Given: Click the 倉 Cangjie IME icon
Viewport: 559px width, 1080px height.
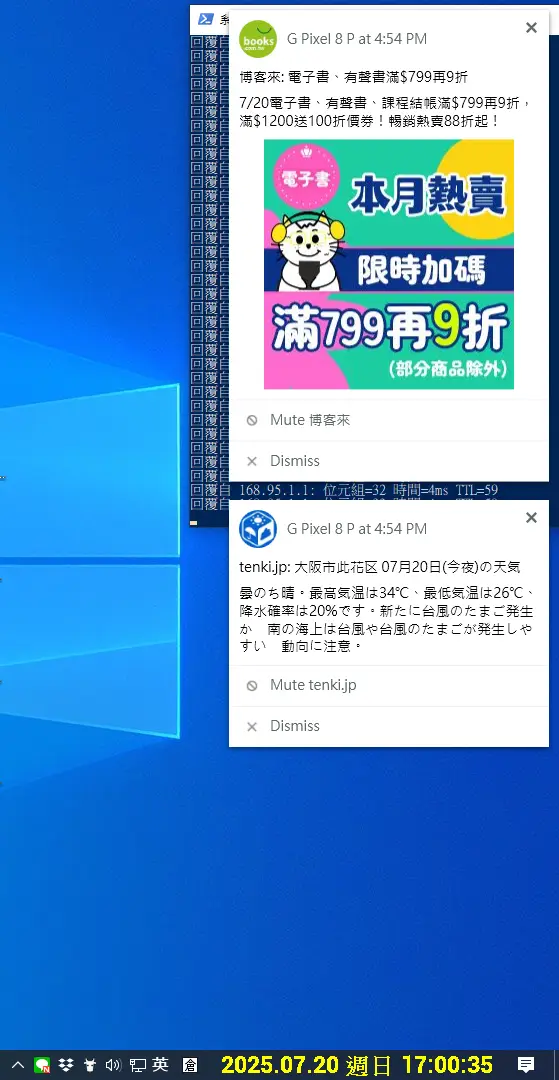Looking at the screenshot, I should [191, 1065].
